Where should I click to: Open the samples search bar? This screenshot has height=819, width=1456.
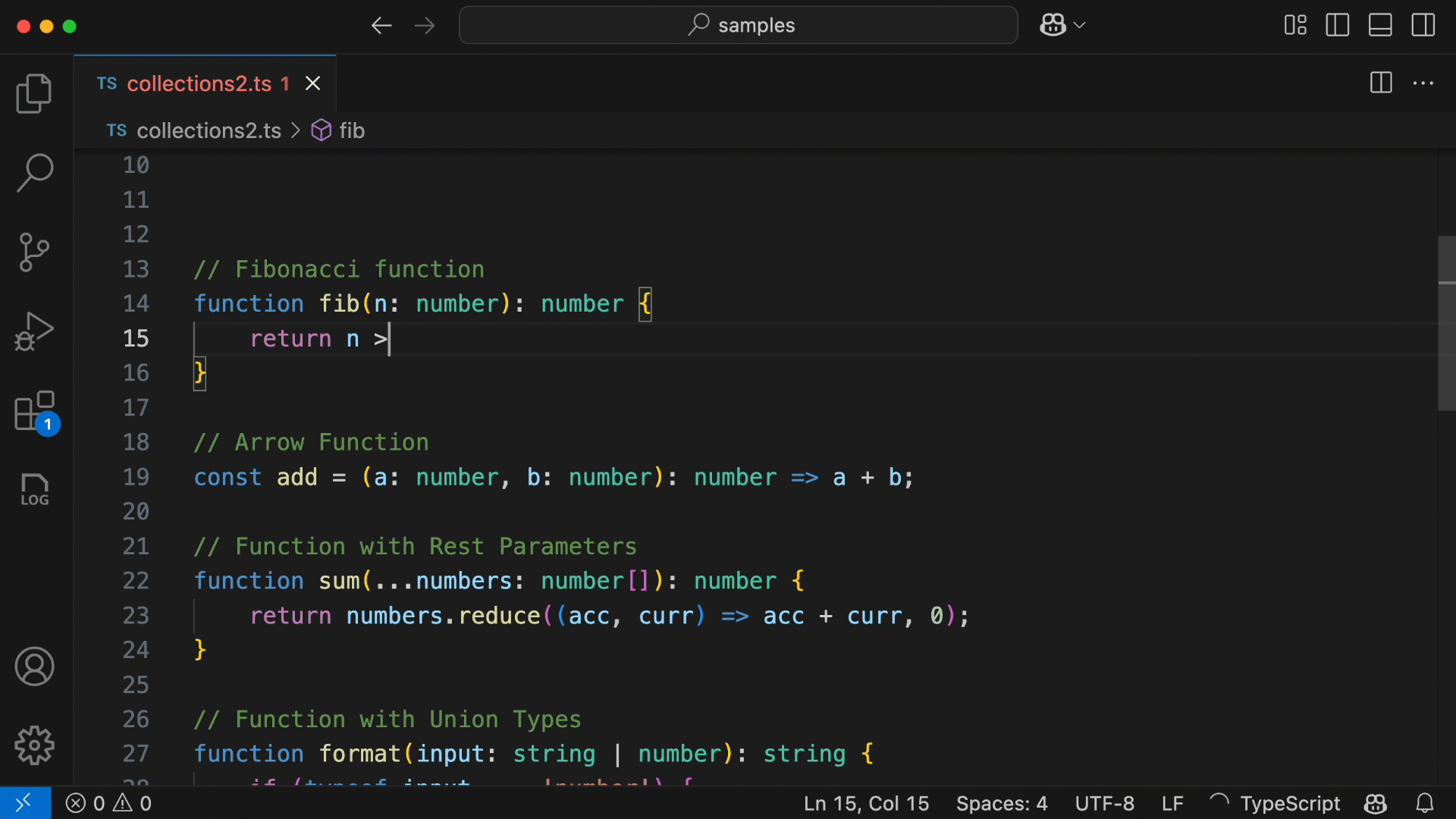coord(737,25)
